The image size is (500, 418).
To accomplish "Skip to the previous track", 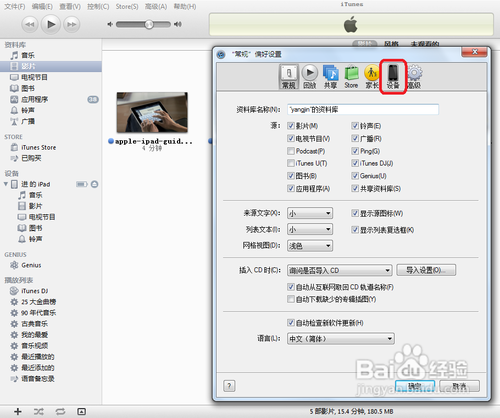I will [x=30, y=25].
